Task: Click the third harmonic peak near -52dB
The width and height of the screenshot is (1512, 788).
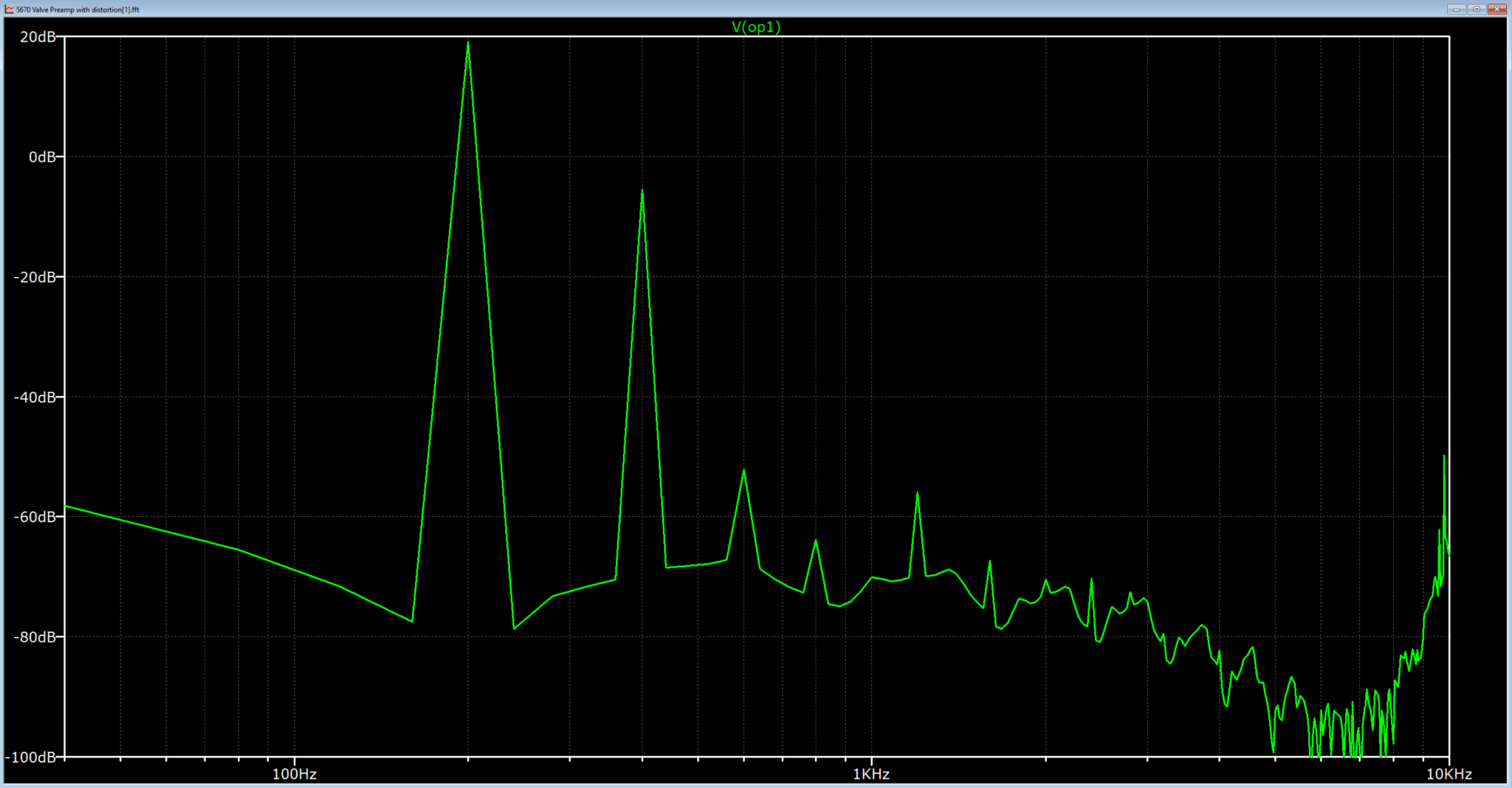Action: pos(744,470)
